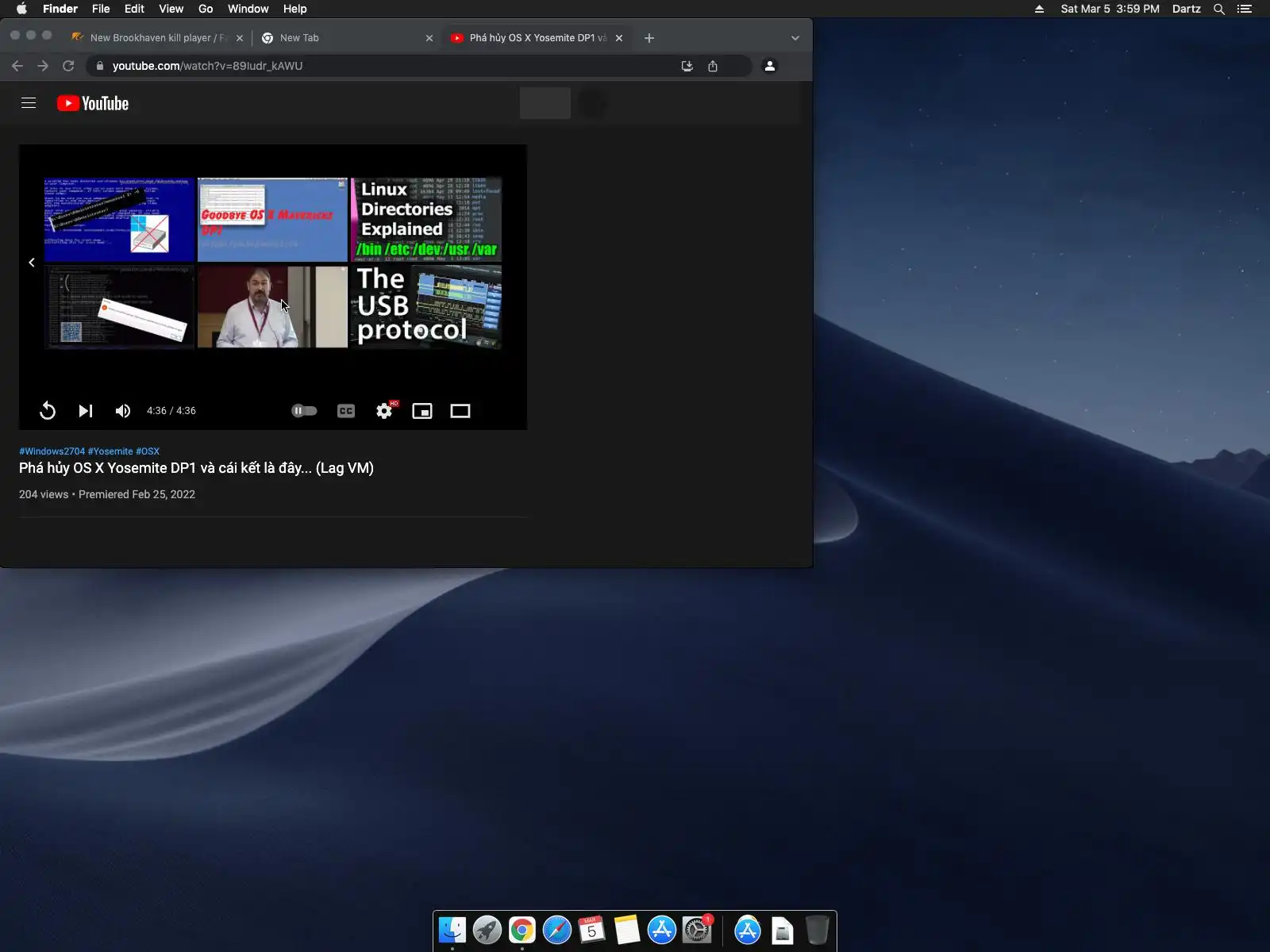
Task: Click the '204 views • Premiered Feb 25, 2022' text
Action: 107,494
